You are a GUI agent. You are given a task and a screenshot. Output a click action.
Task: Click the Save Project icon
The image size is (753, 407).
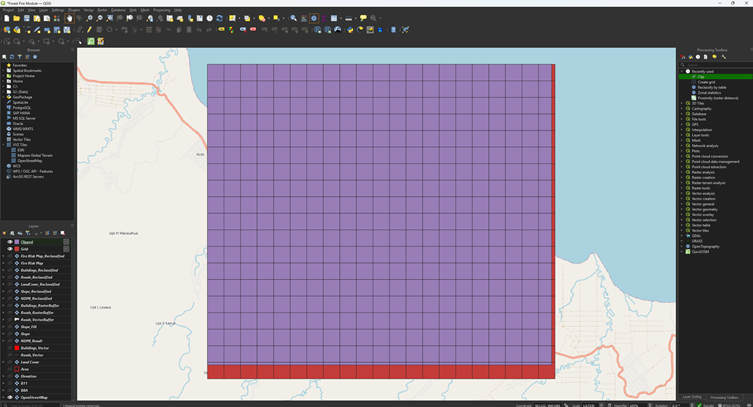(x=26, y=18)
